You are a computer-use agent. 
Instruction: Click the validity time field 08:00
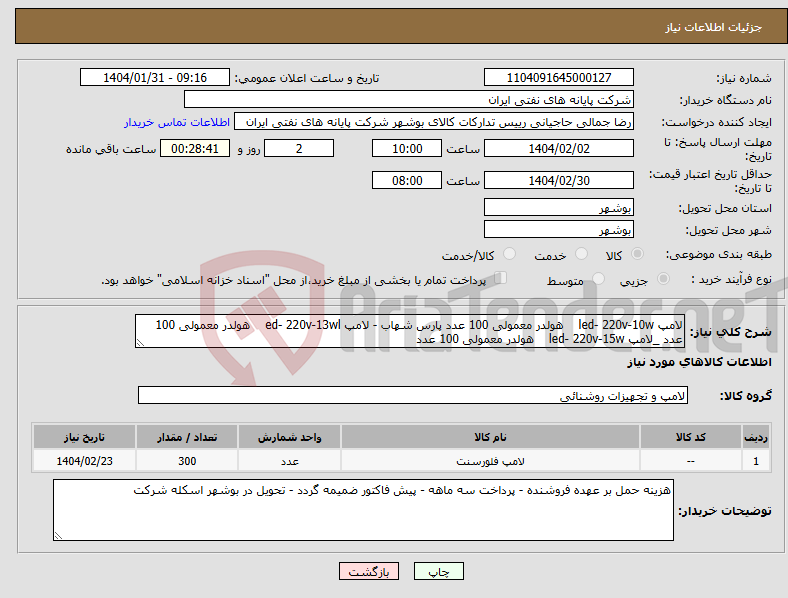tap(407, 180)
